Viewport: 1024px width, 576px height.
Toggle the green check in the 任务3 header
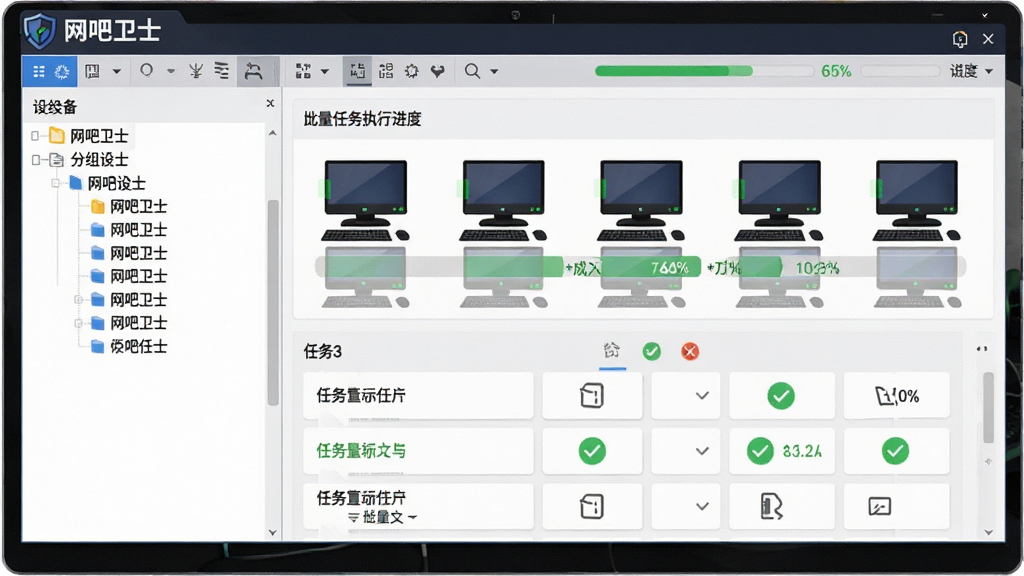pyautogui.click(x=651, y=351)
